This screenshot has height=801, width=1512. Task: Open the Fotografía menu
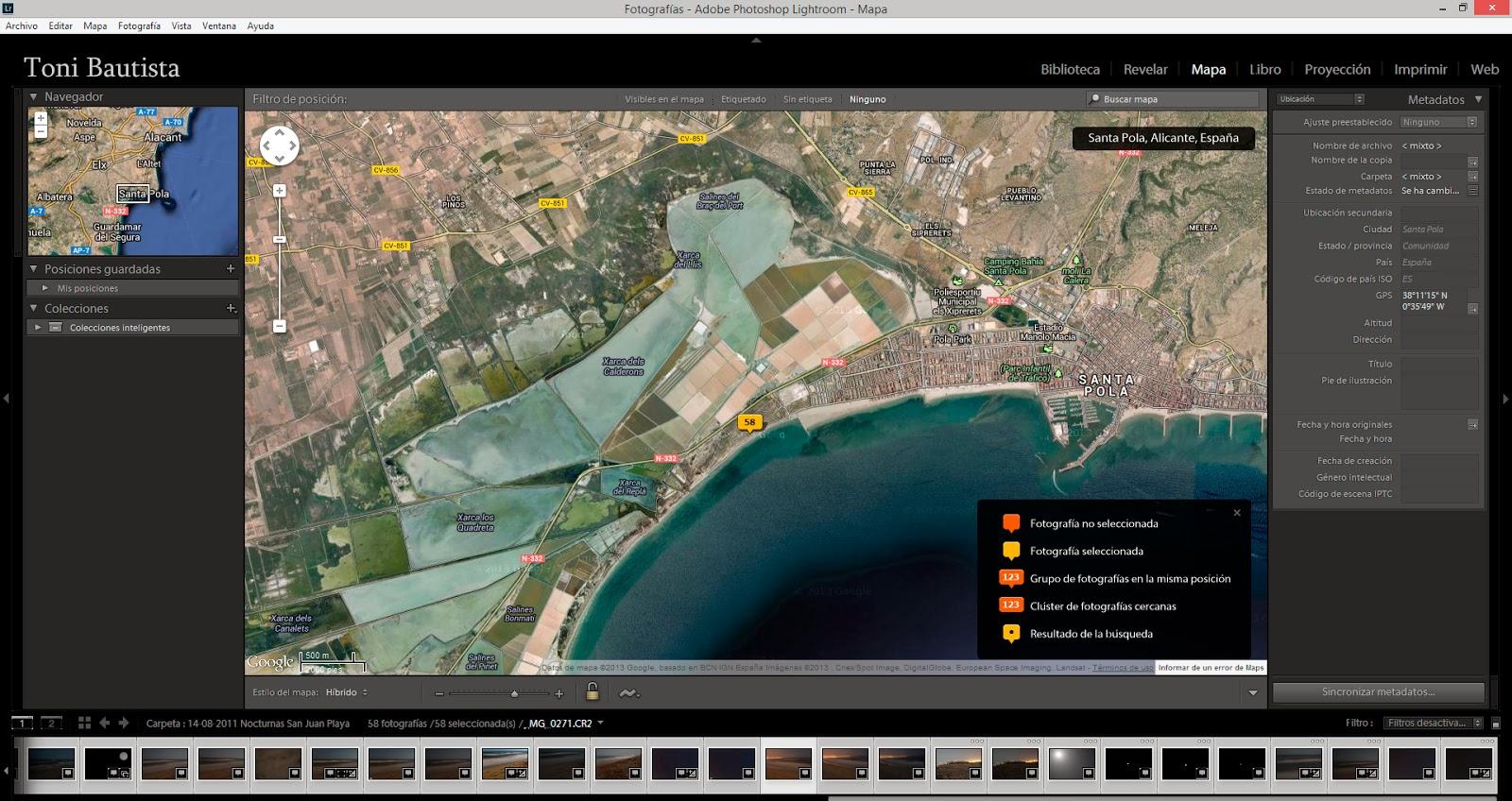139,26
